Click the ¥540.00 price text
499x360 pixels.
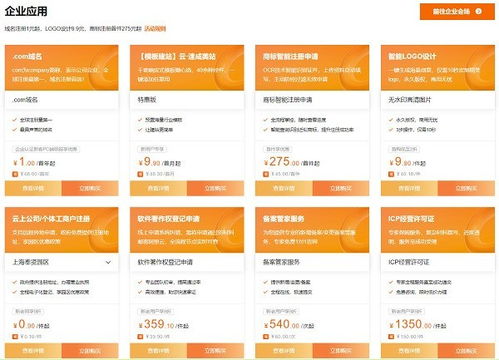282,324
